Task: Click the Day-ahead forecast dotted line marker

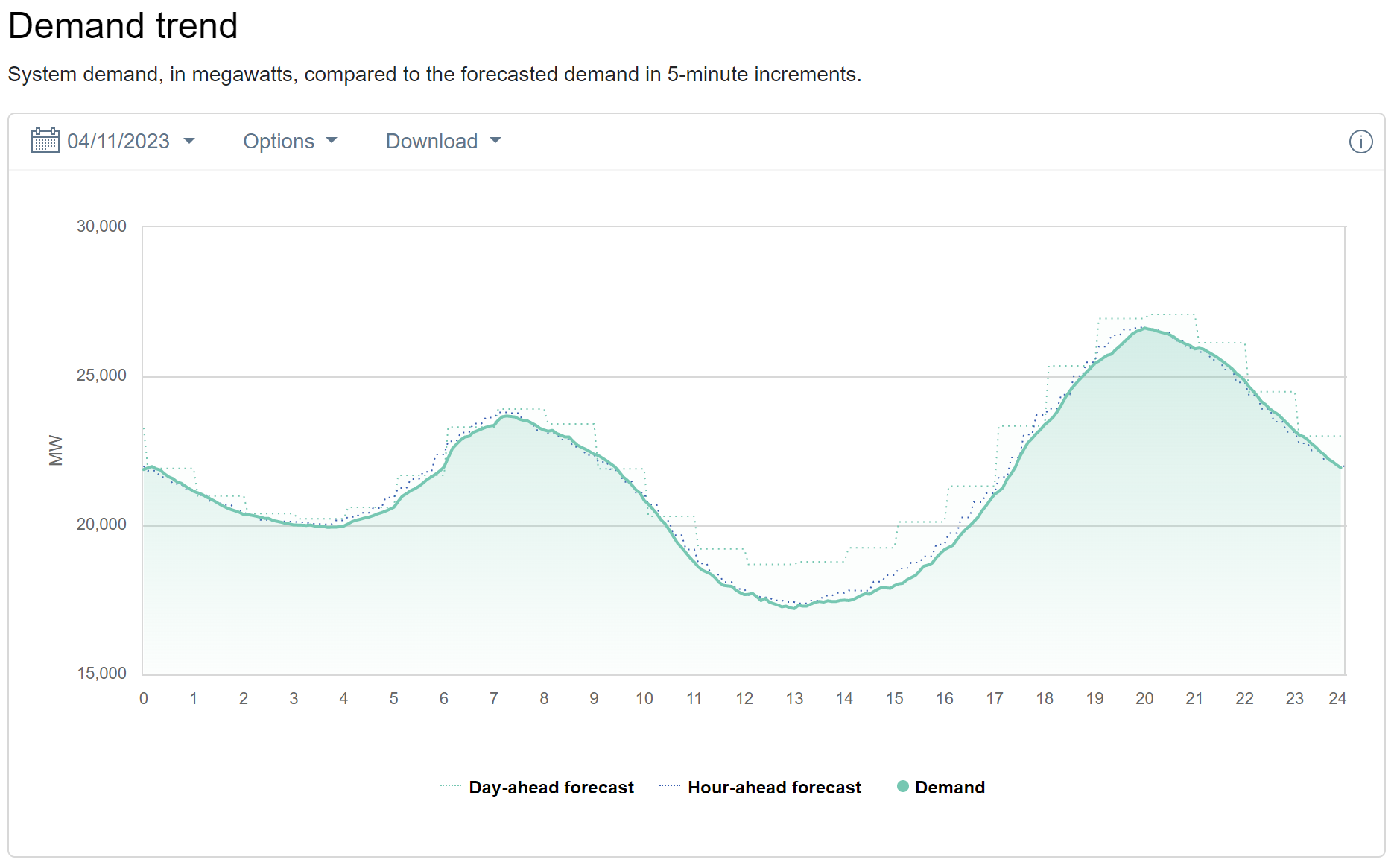Action: (451, 786)
